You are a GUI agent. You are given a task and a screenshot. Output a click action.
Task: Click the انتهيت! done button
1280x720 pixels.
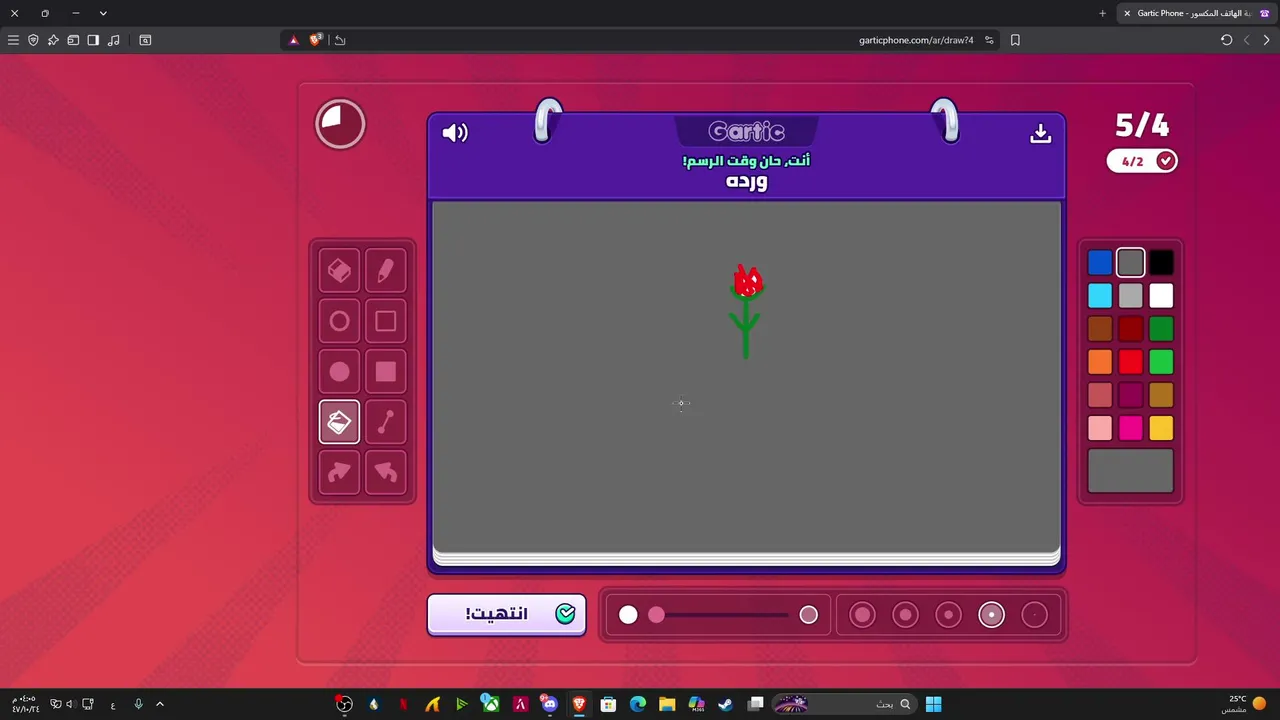click(x=507, y=614)
